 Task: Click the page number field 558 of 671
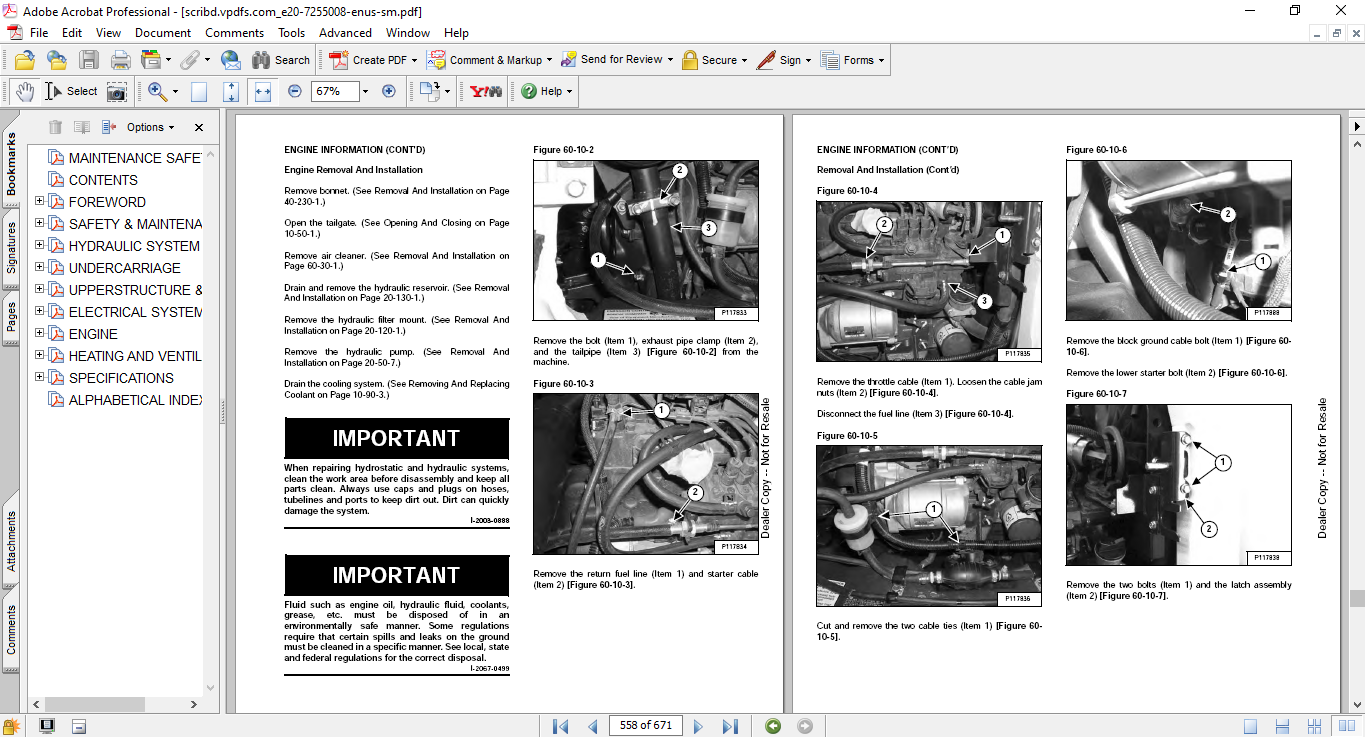pos(645,726)
